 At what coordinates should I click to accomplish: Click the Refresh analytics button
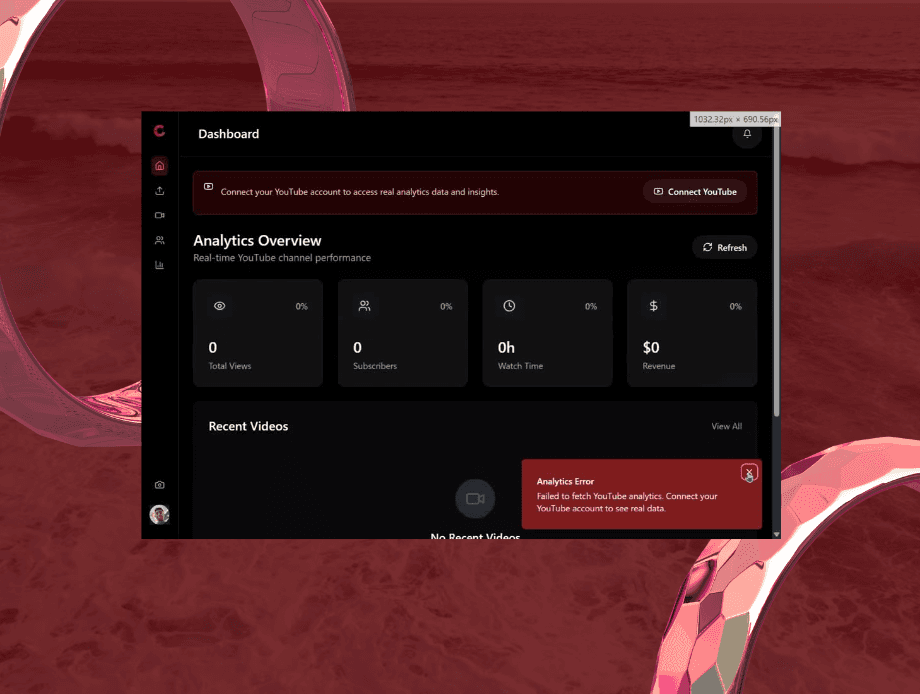click(725, 248)
